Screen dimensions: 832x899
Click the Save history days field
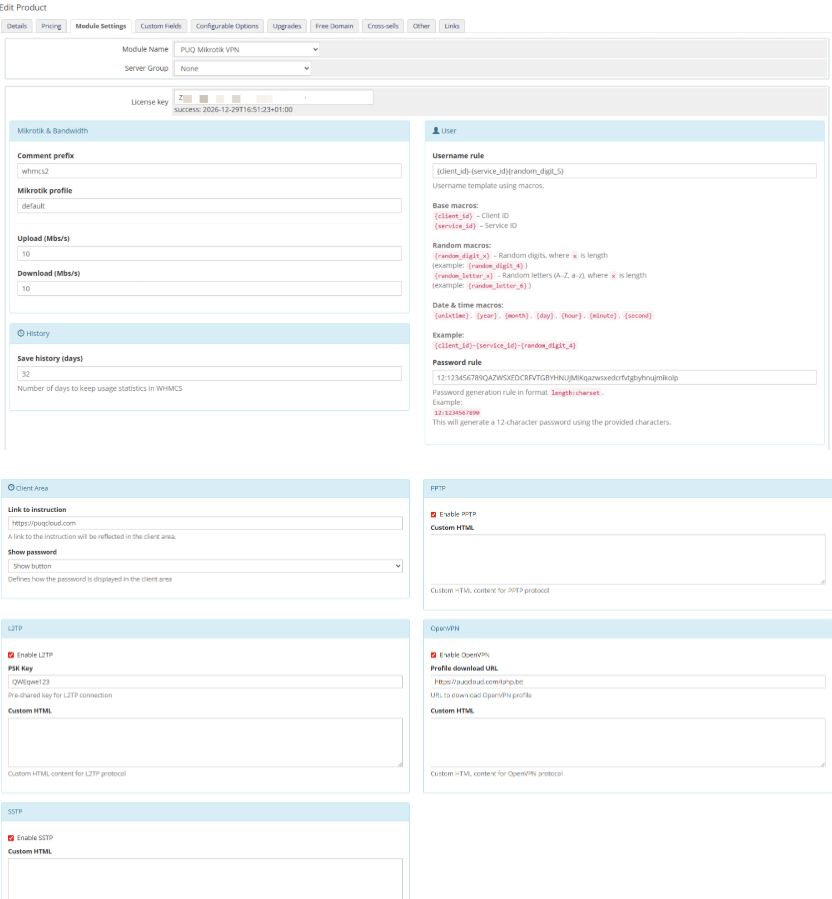tap(209, 374)
